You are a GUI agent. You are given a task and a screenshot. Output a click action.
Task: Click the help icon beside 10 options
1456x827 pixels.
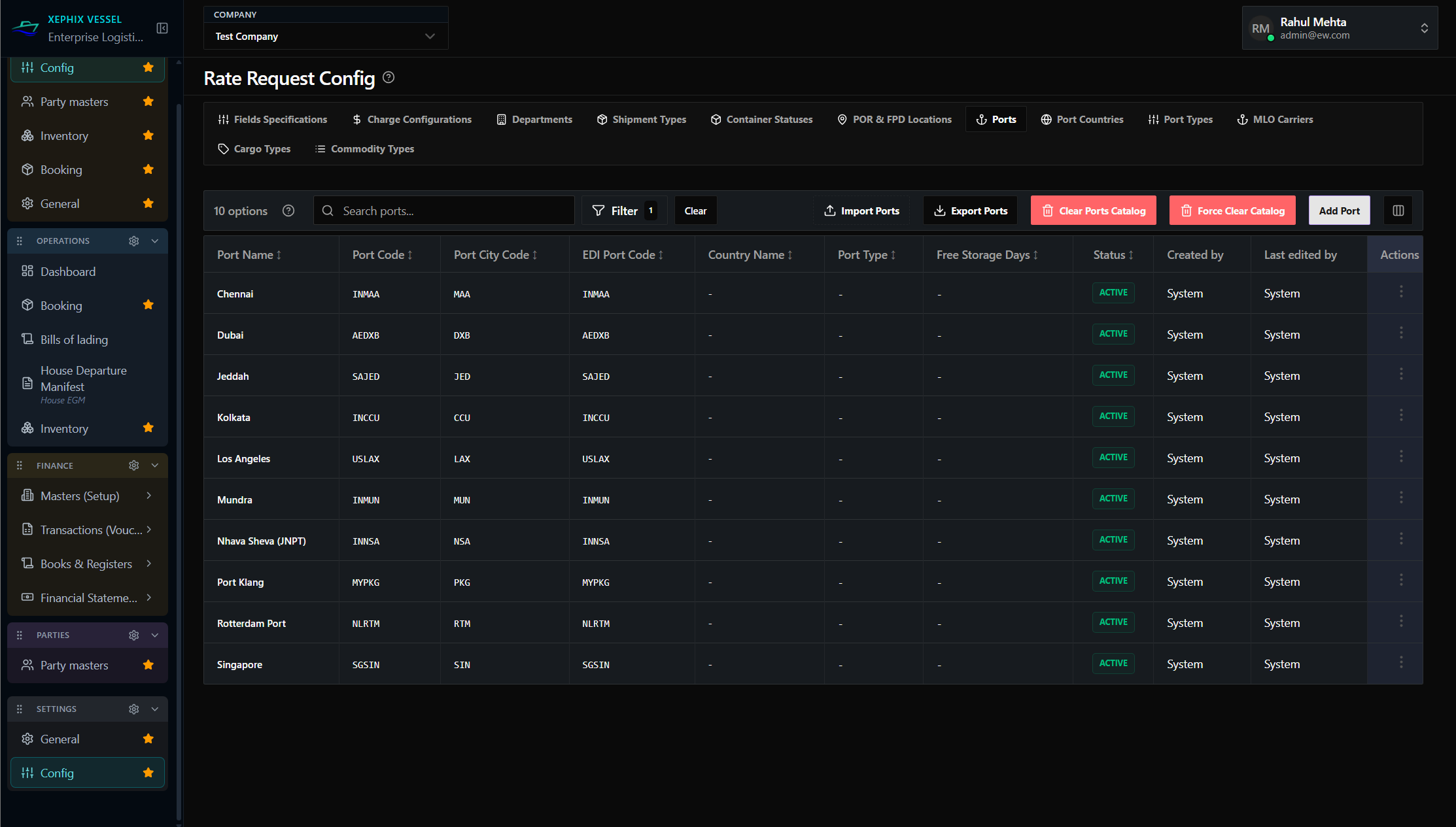click(x=288, y=211)
